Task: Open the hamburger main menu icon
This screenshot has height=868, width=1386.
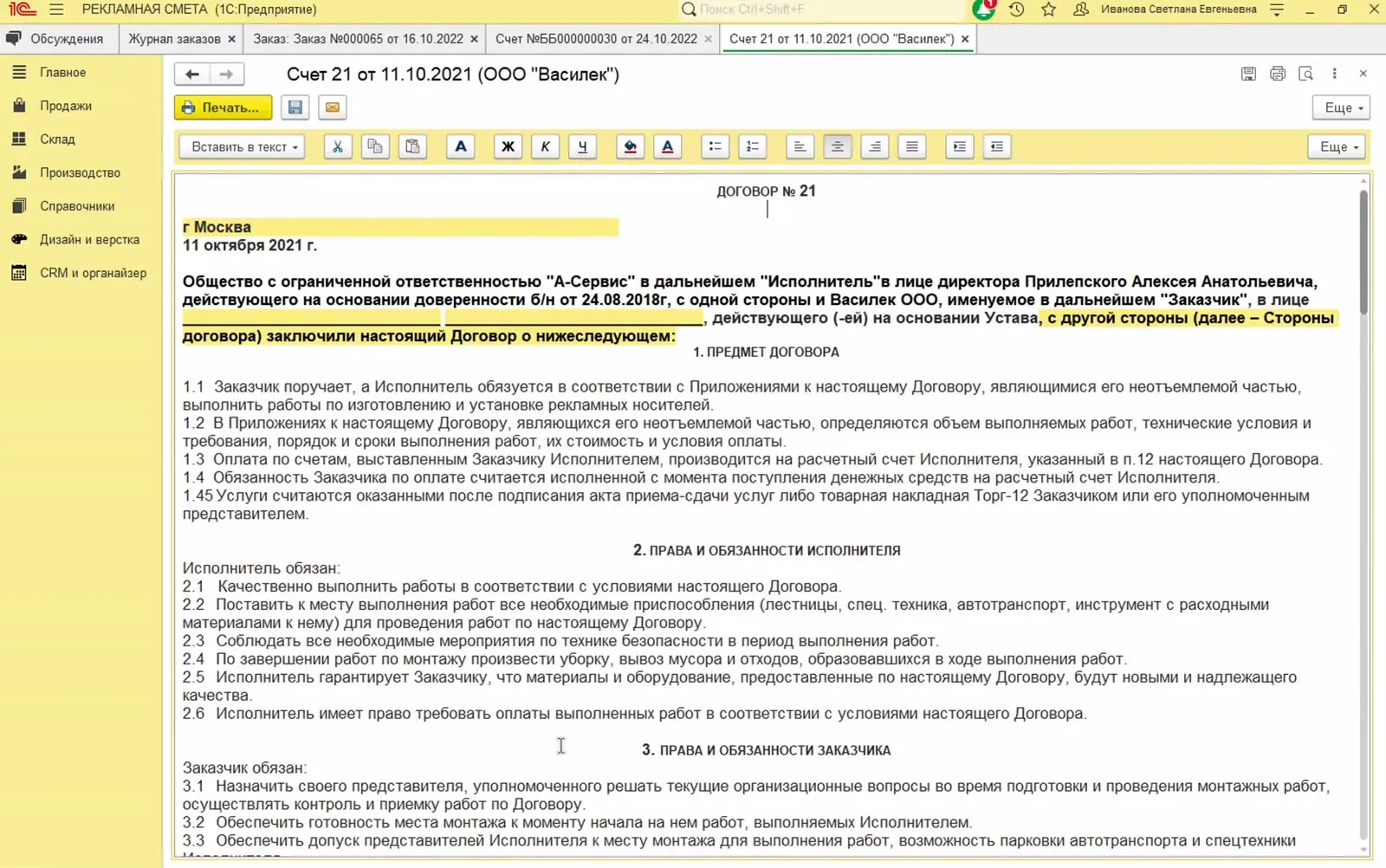Action: [56, 10]
